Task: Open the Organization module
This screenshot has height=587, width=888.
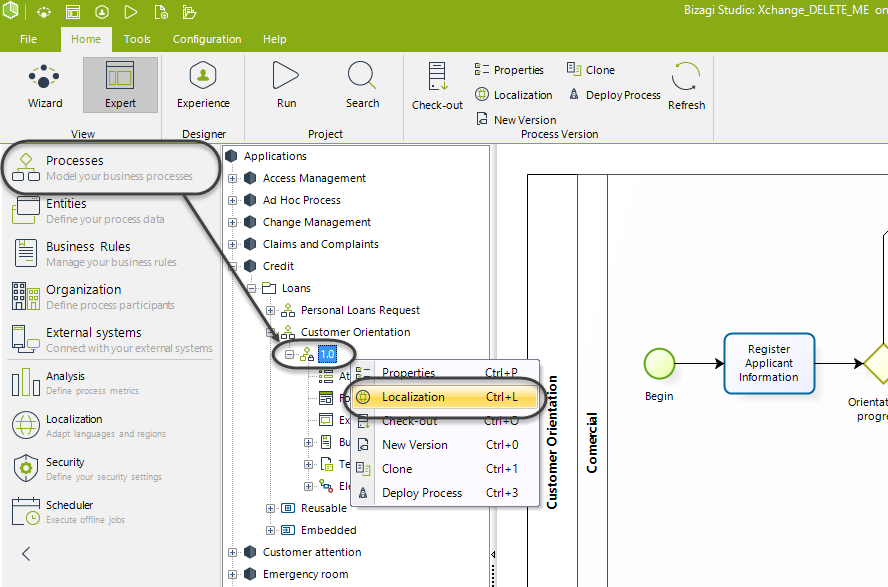Action: coord(110,297)
